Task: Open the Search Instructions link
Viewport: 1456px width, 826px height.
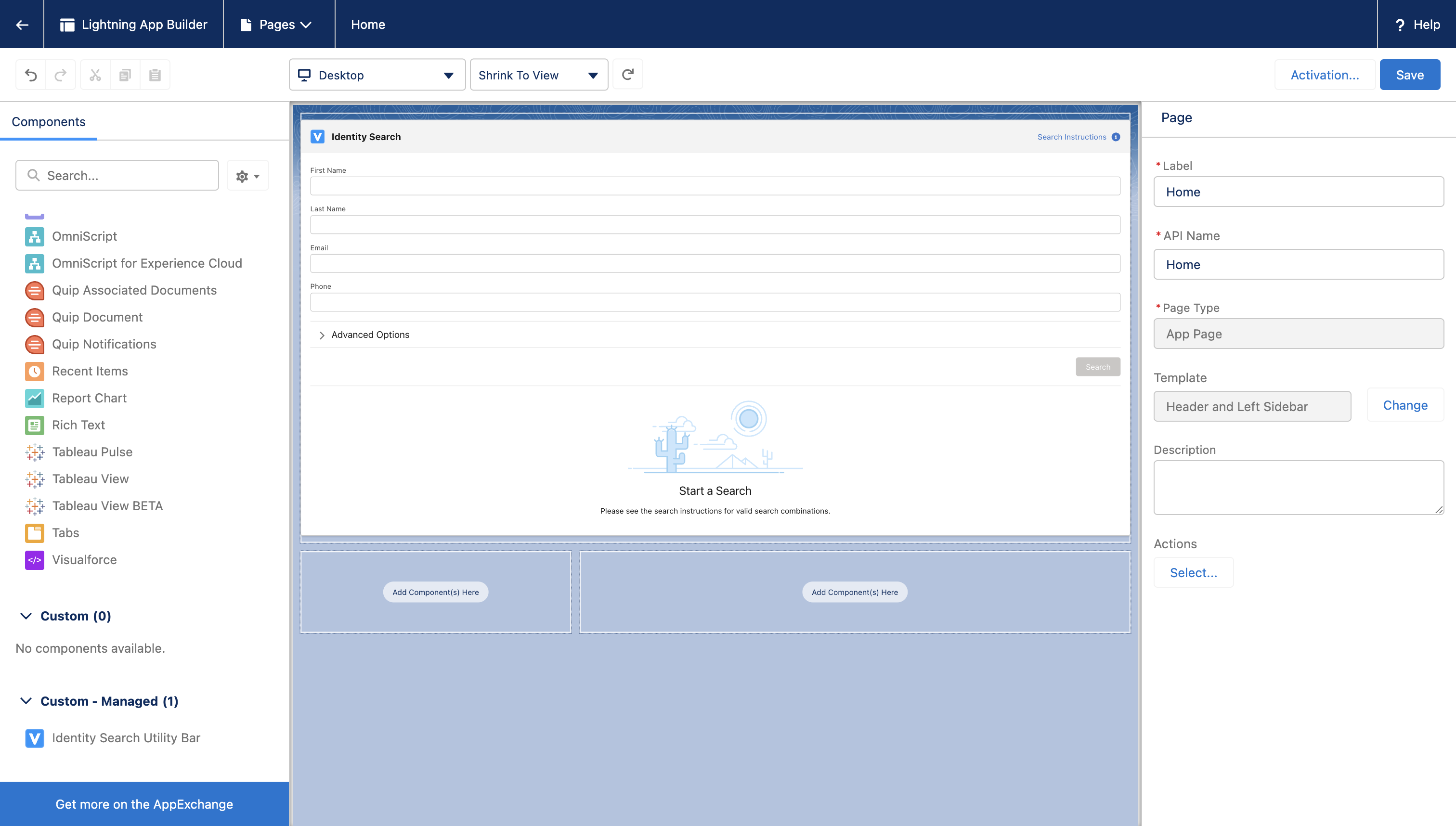Action: (1072, 137)
